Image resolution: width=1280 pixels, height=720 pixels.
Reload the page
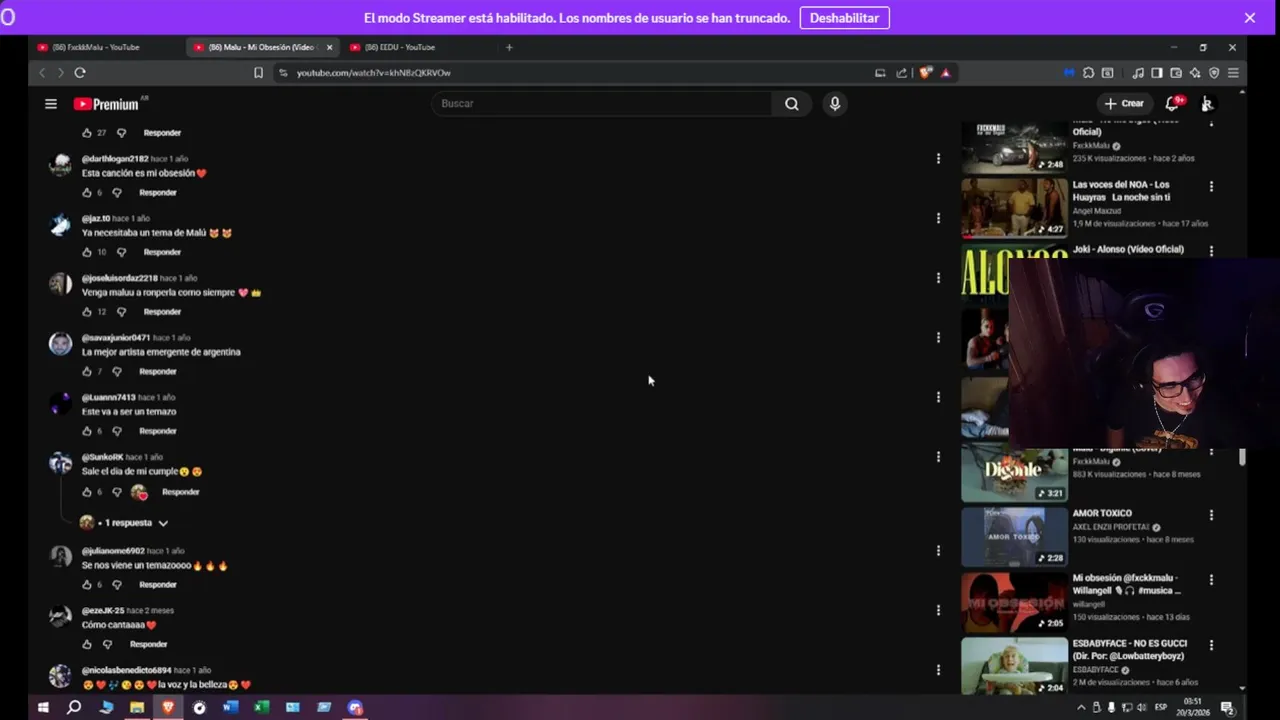80,73
